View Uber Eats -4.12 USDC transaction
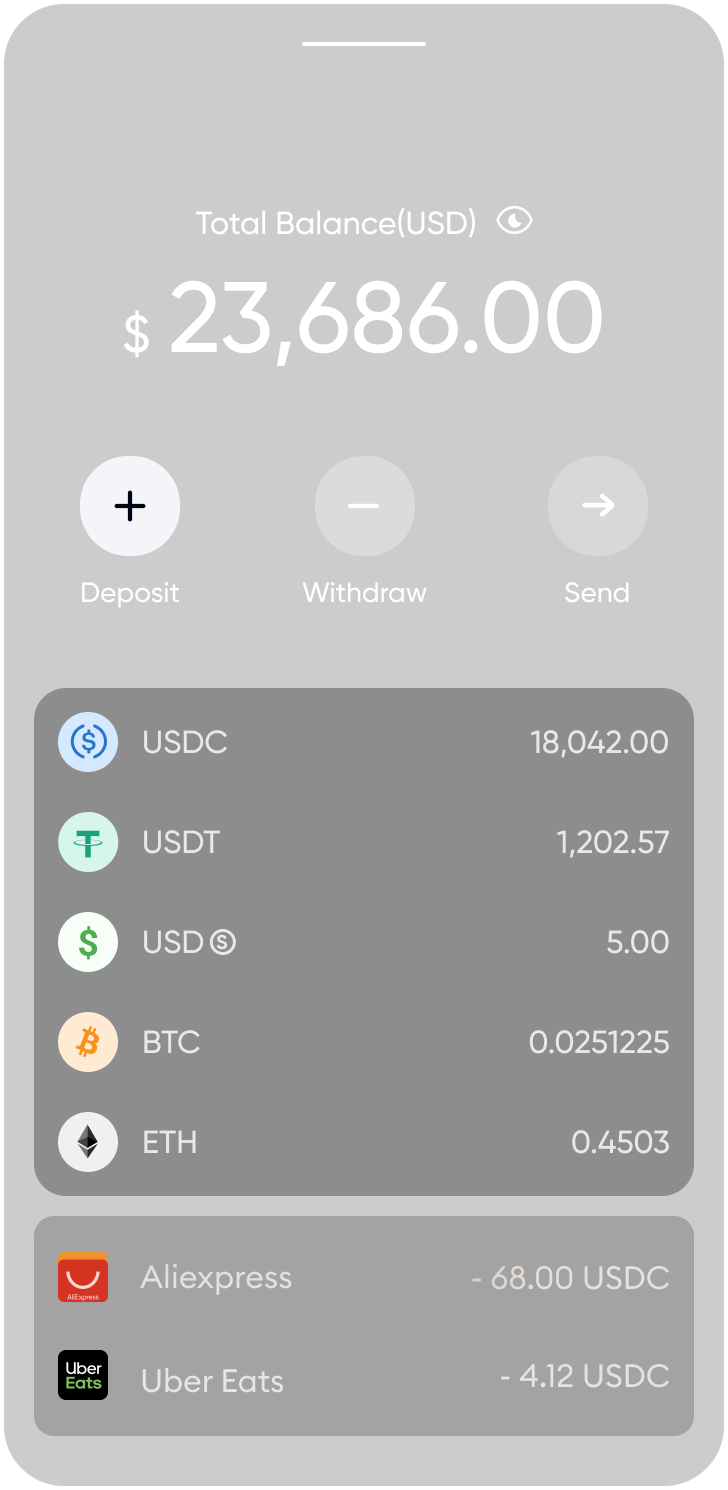 point(584,1377)
